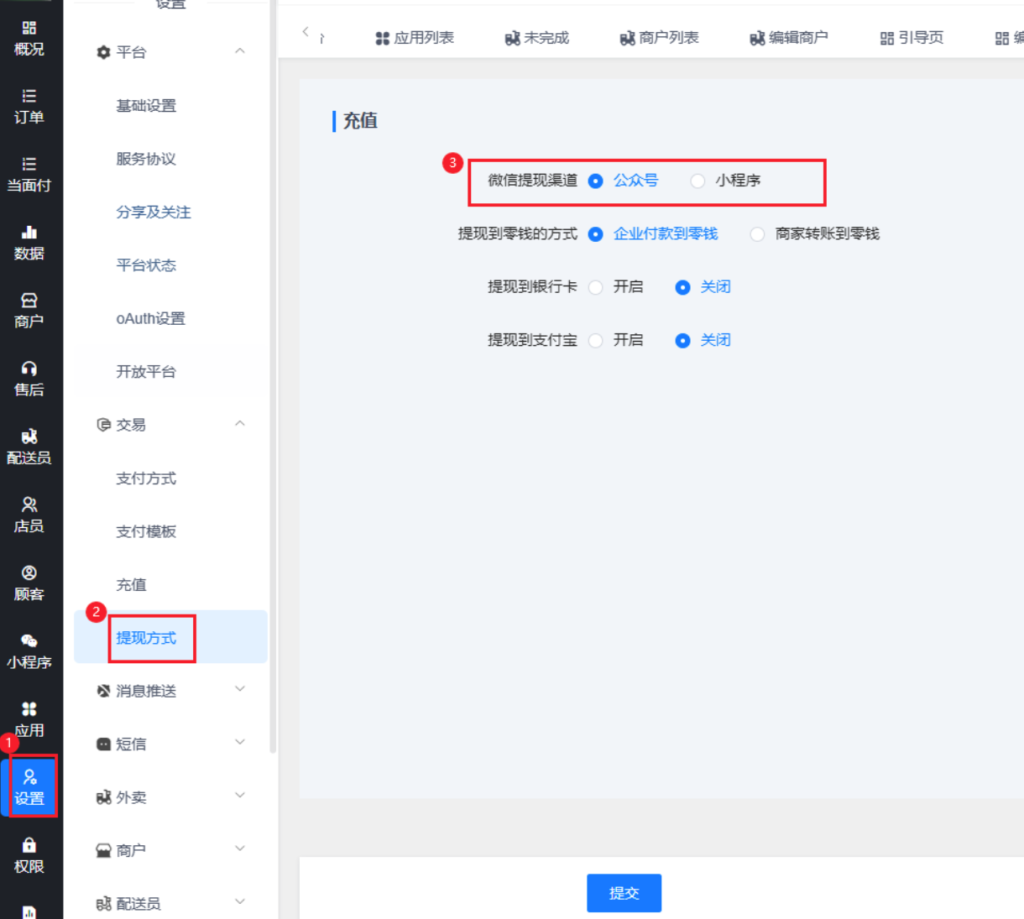Image resolution: width=1024 pixels, height=919 pixels.
Task: Open 支付方式 settings page link
Action: [x=146, y=478]
